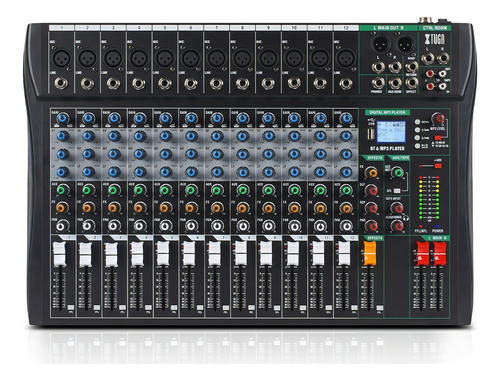The image size is (500, 381).
Task: Select CTRL ROOM left output jack
Action: 427,59
